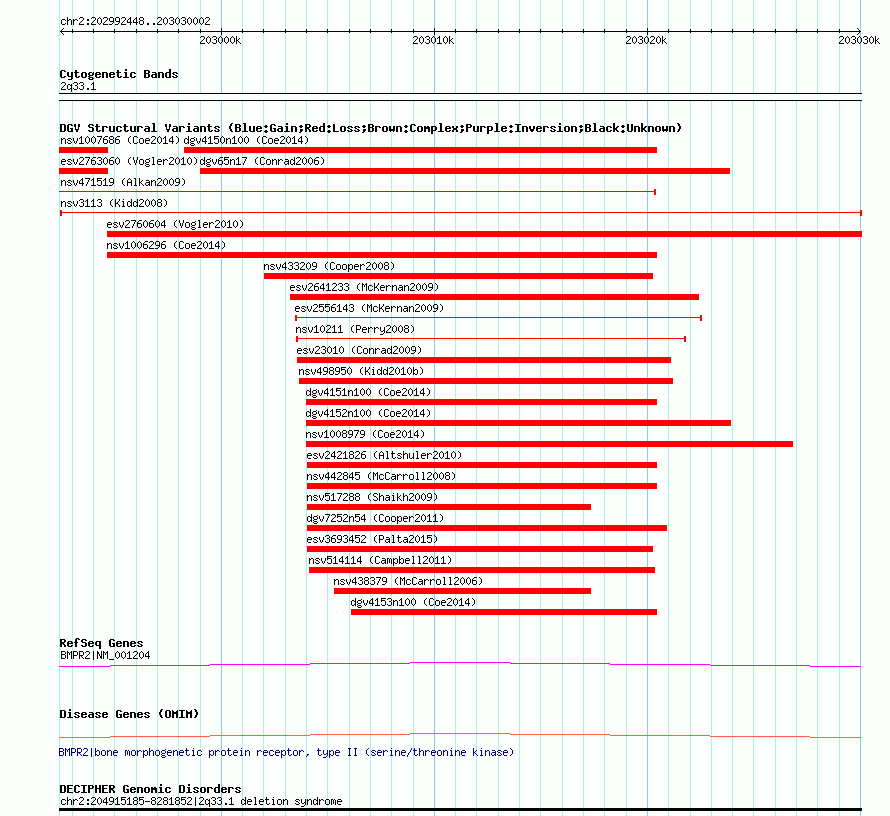Click the 203020k ruler tick label
This screenshot has height=816, width=890.
pyautogui.click(x=646, y=40)
